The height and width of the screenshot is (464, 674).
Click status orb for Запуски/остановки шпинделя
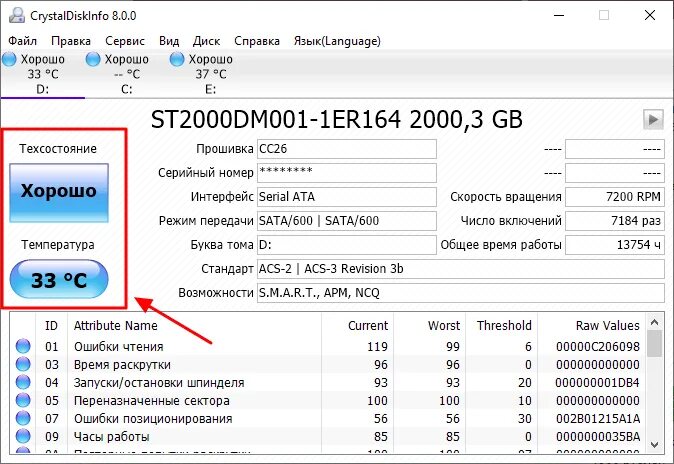click(23, 382)
